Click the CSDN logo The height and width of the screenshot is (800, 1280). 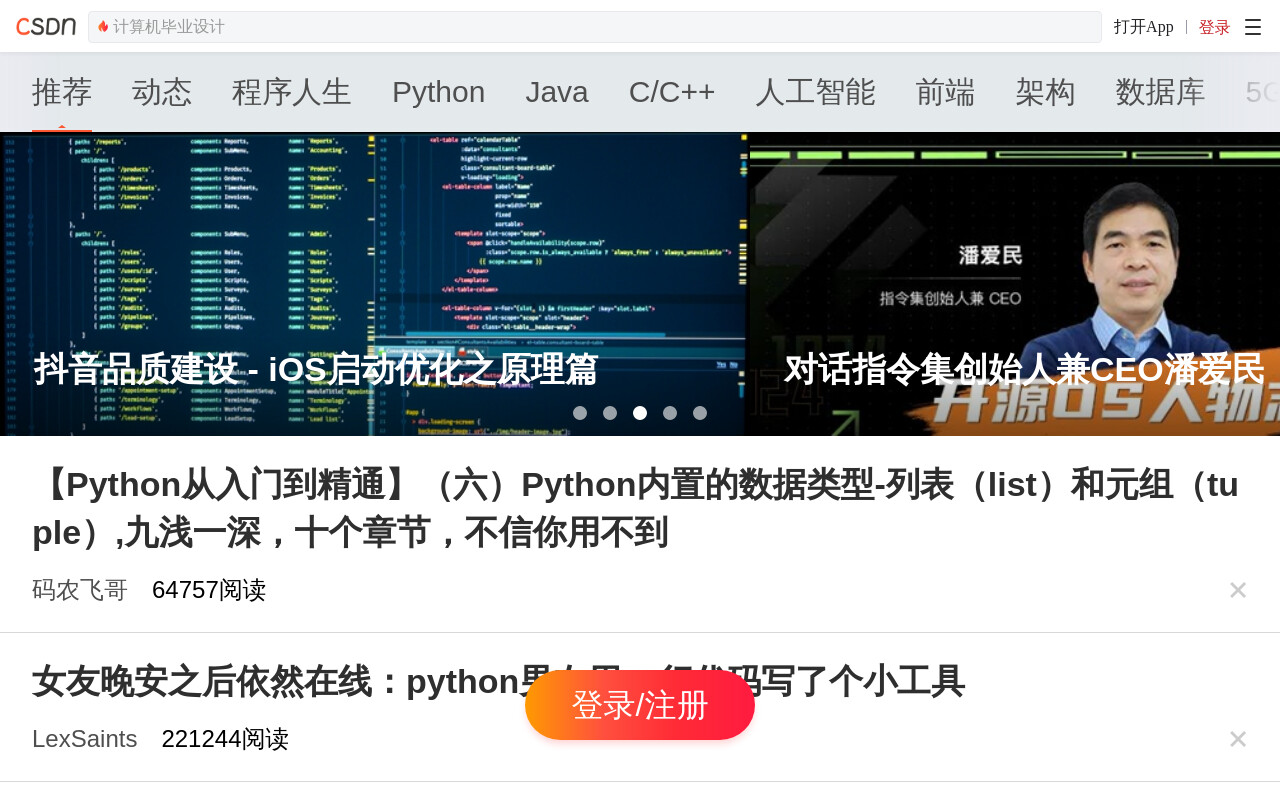[46, 27]
